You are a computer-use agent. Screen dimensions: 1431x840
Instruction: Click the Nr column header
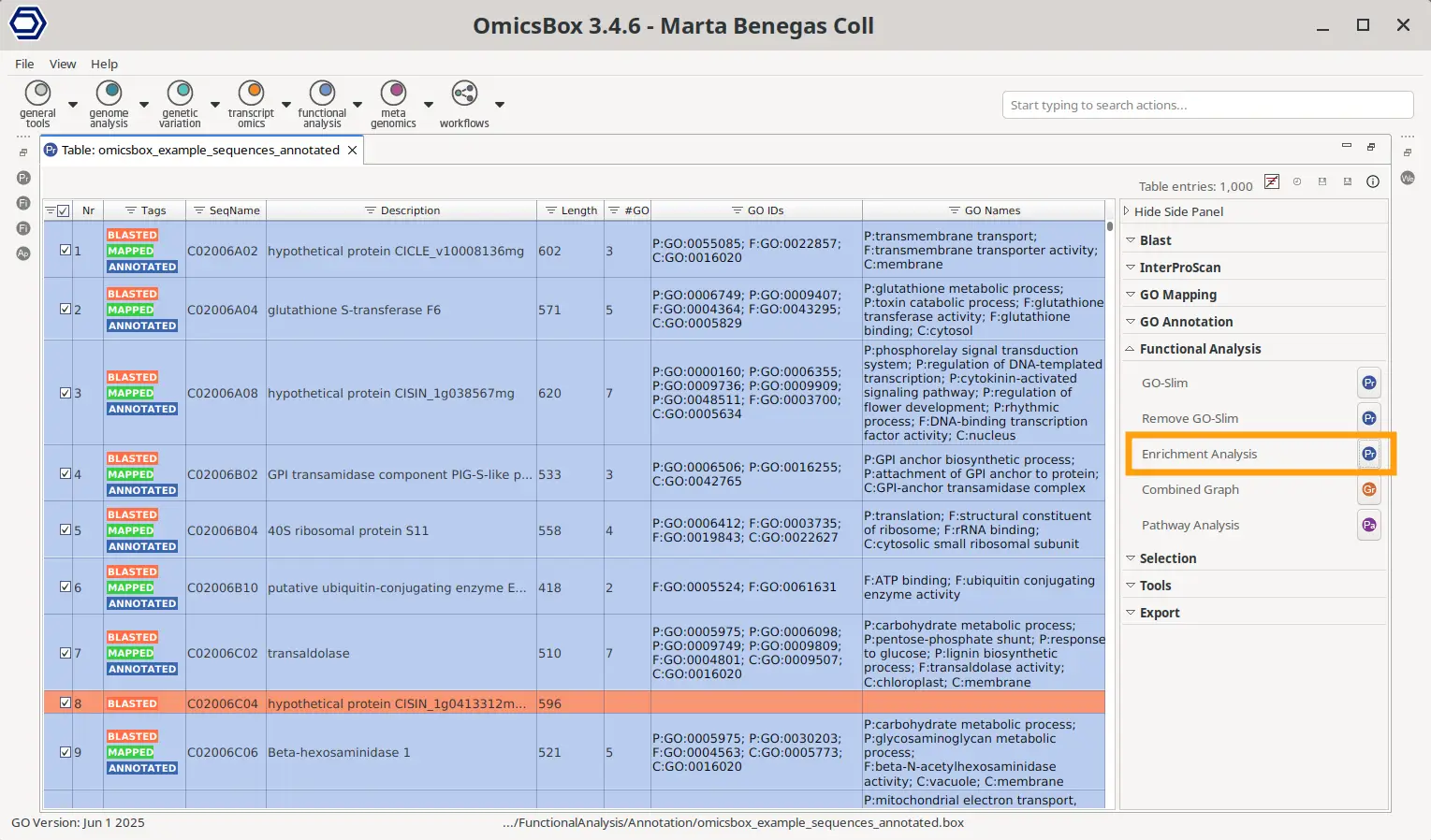click(88, 210)
